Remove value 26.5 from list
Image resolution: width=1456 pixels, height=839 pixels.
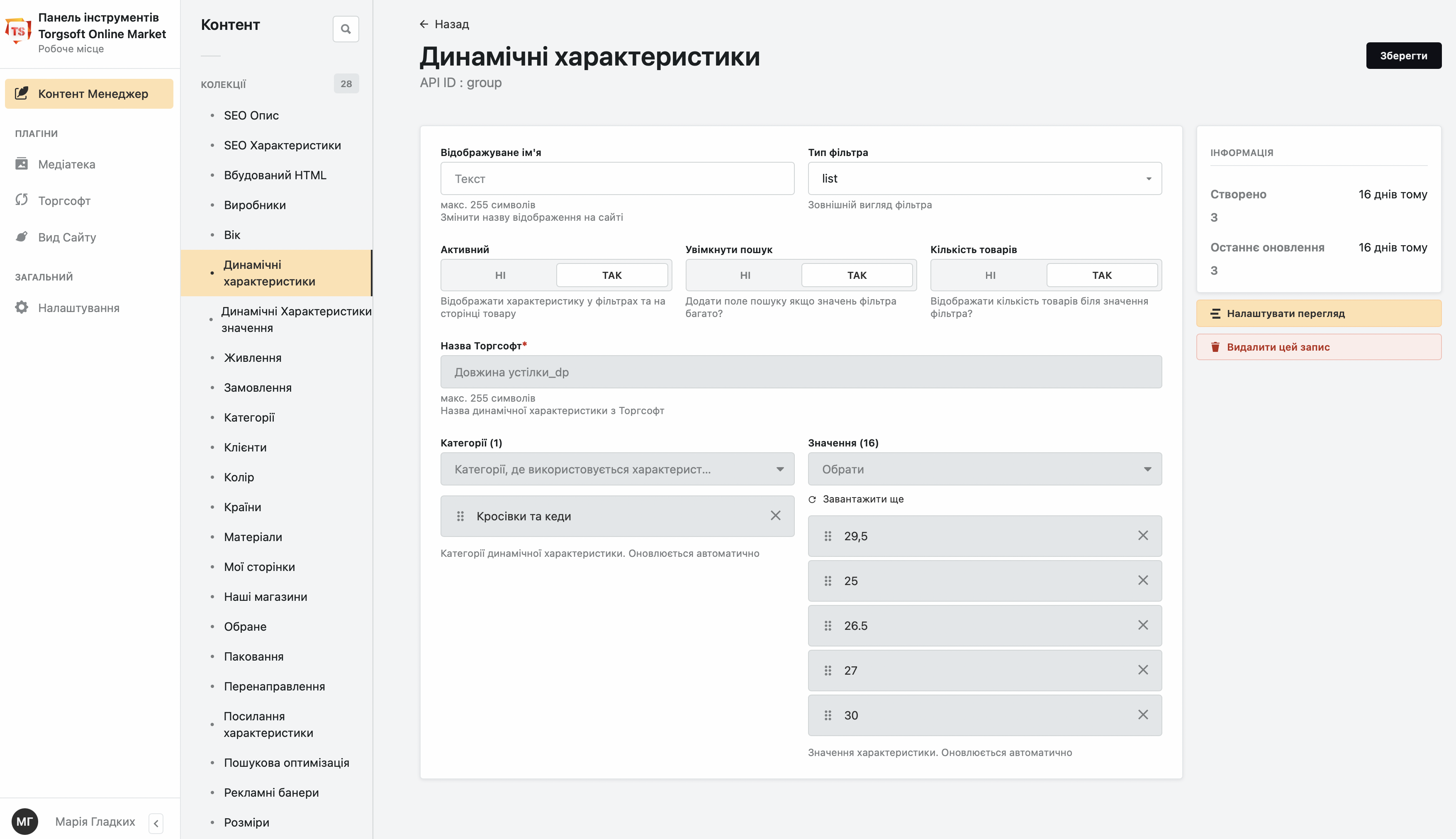(1143, 625)
